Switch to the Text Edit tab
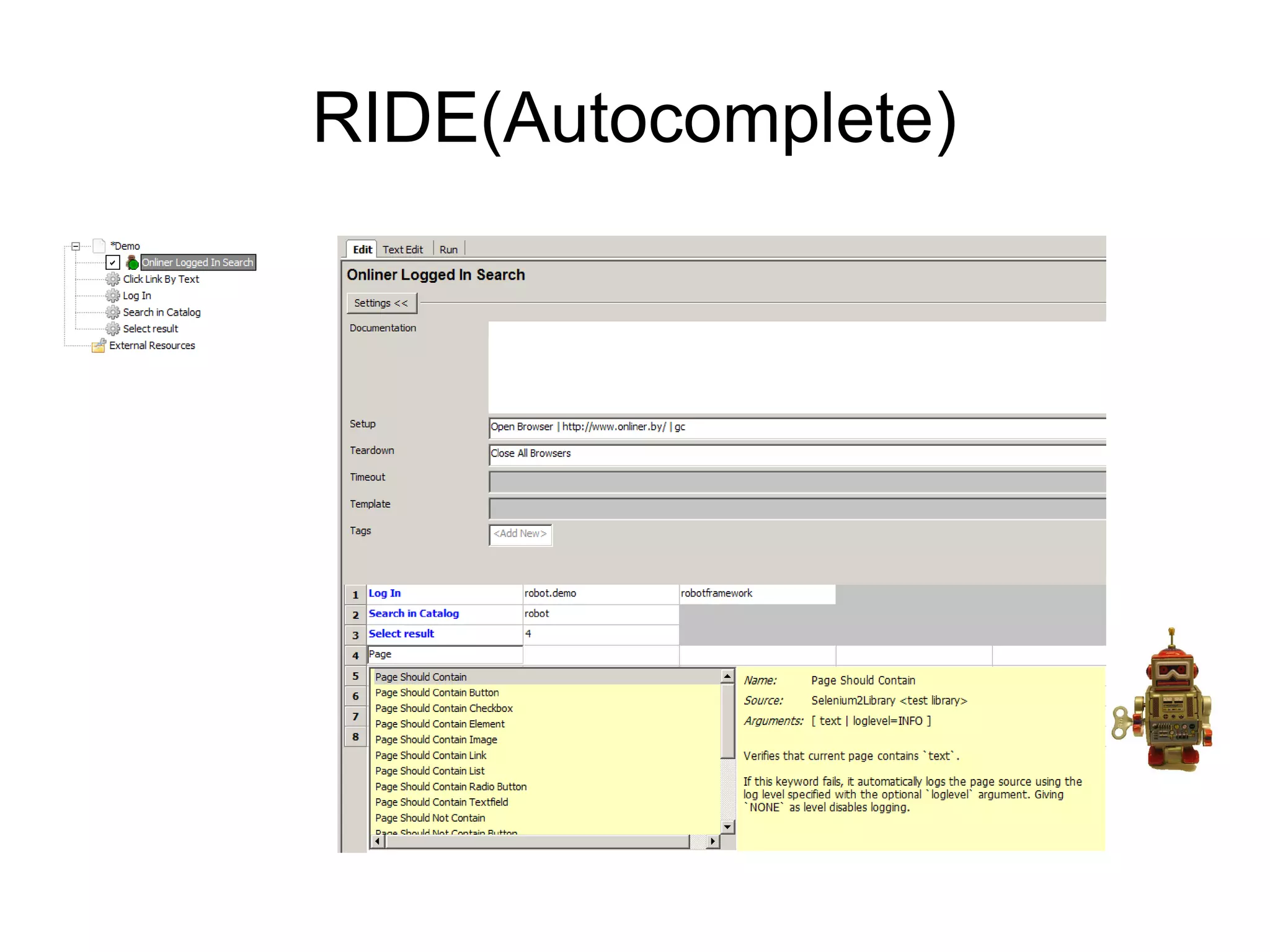 pos(402,249)
